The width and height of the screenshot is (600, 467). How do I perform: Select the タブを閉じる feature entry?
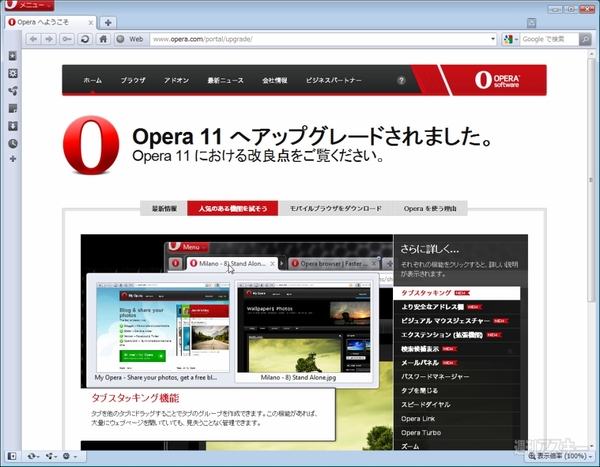click(457, 391)
